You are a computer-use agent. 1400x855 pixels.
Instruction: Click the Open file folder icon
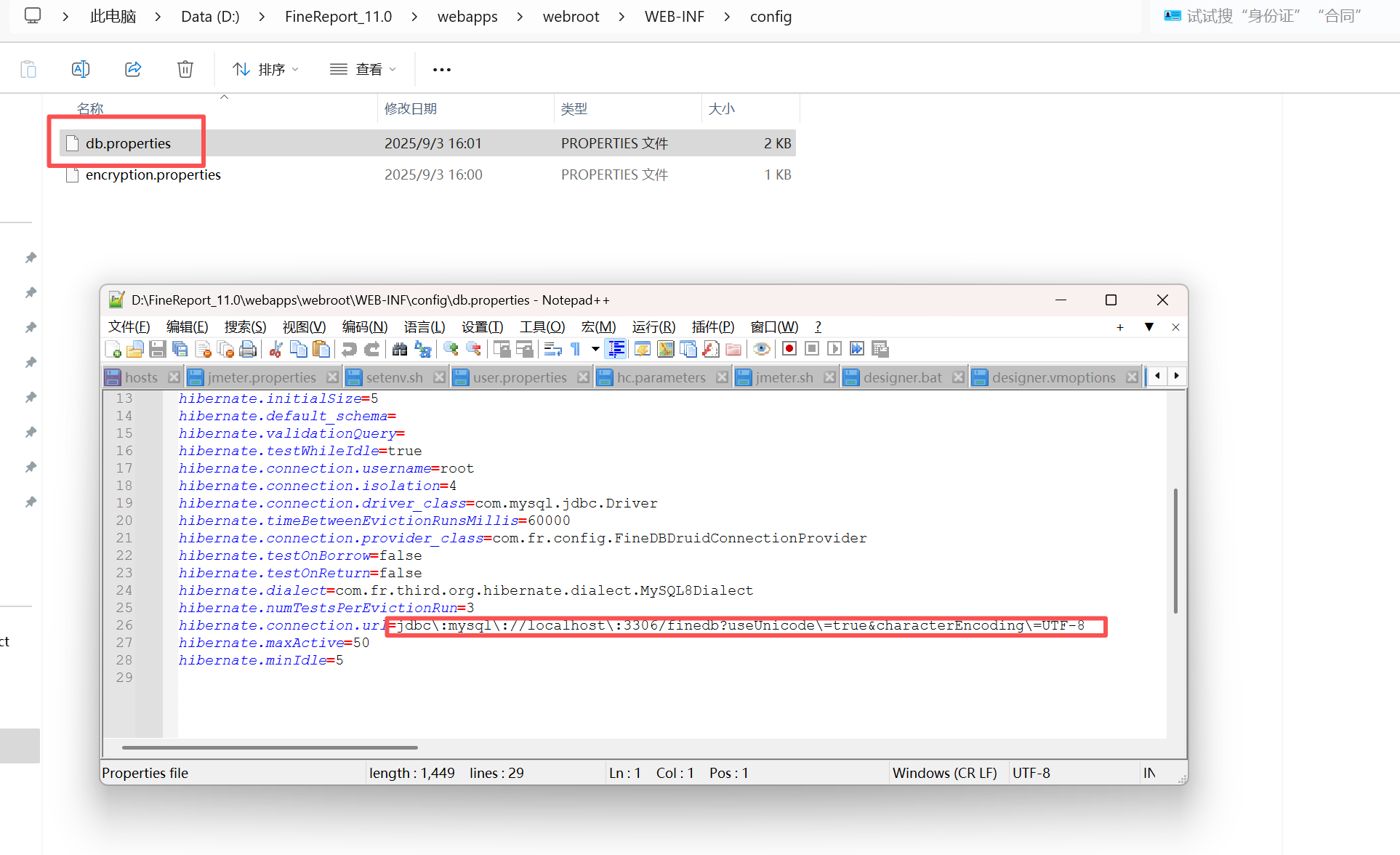135,349
